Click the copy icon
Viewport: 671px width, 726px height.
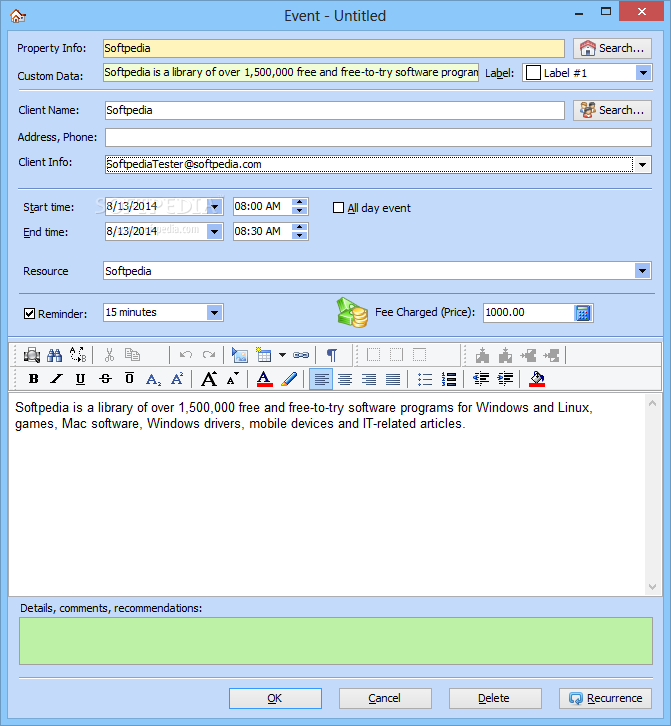click(132, 355)
